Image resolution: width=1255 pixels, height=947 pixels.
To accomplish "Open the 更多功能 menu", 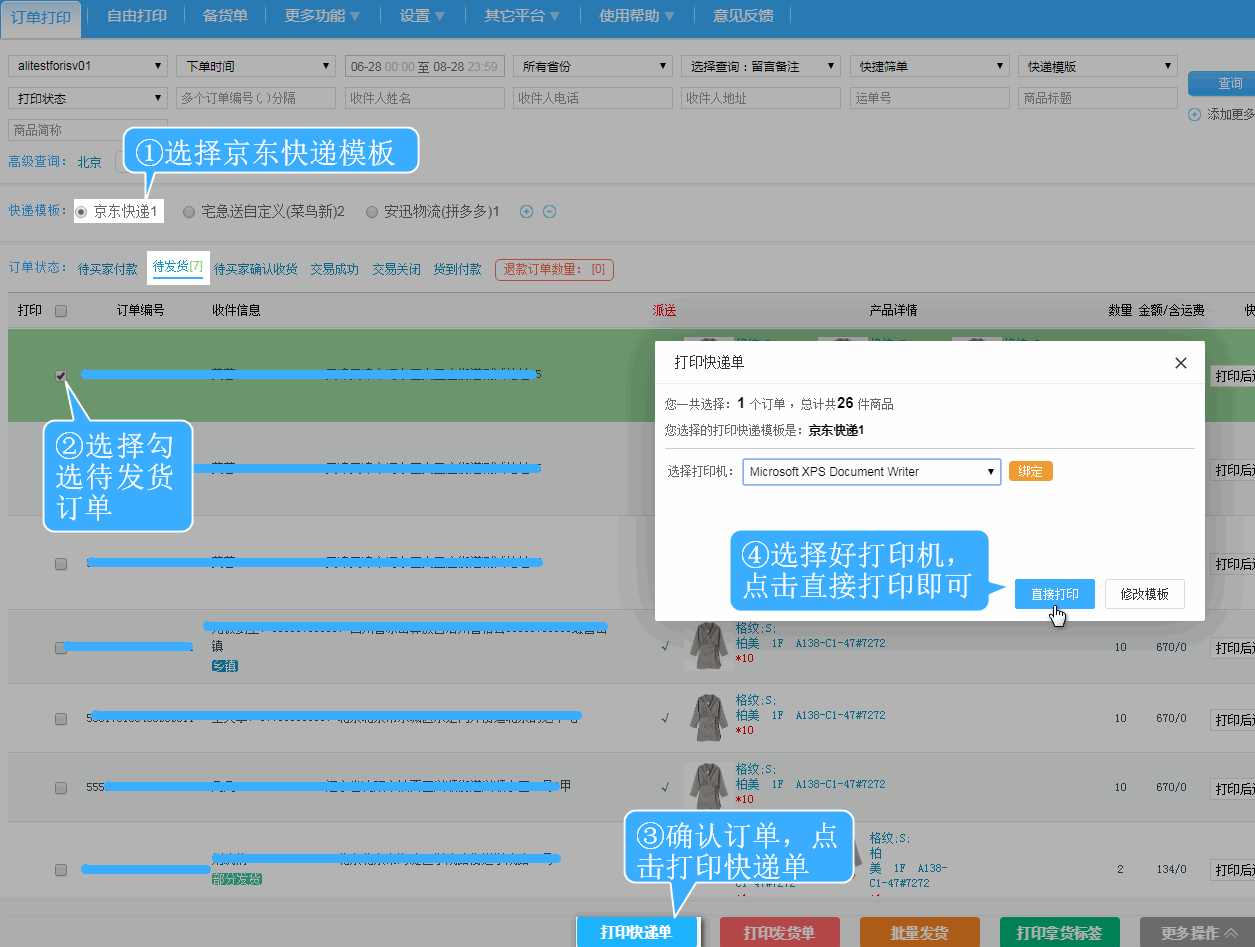I will click(x=322, y=15).
